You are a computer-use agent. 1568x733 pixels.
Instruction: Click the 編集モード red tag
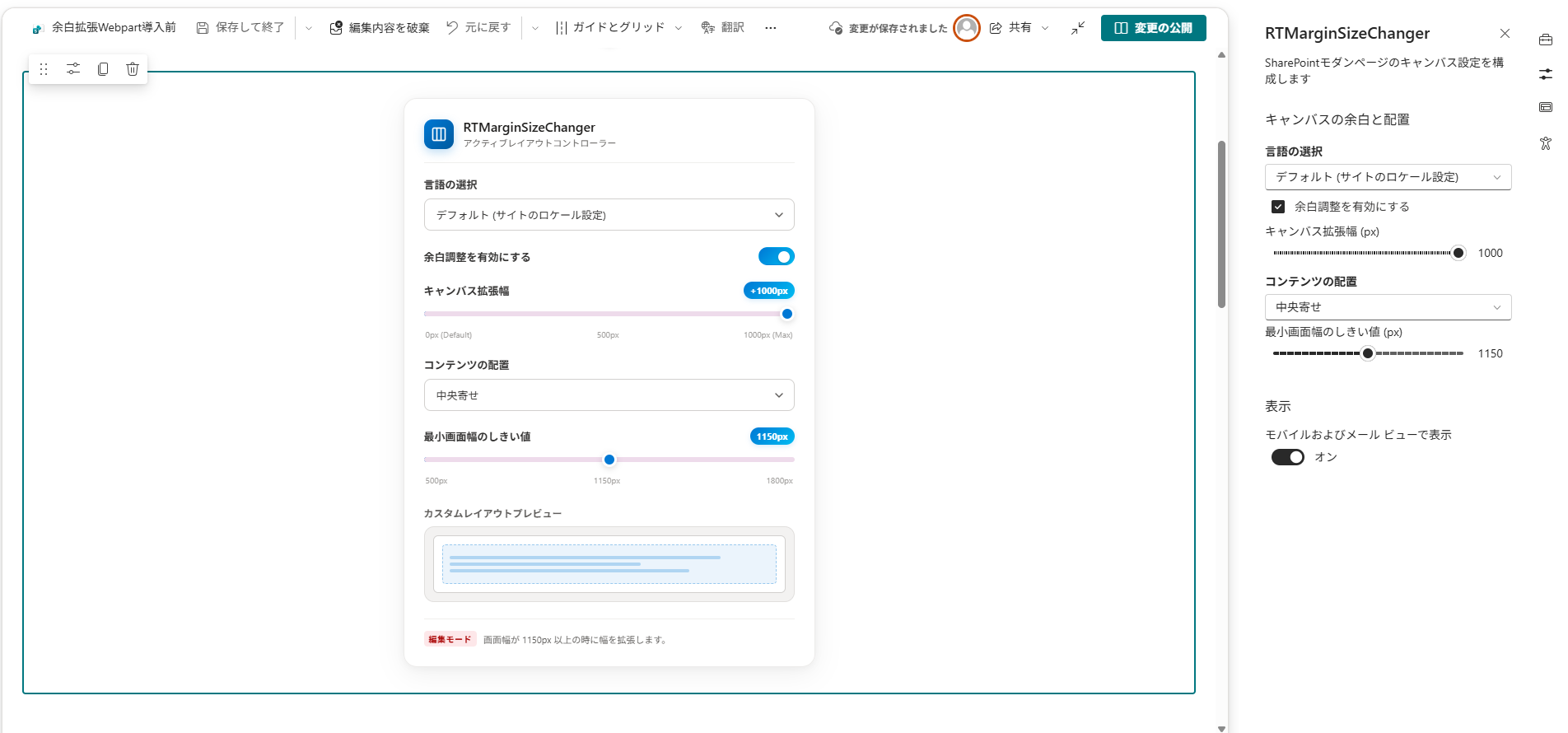point(450,639)
